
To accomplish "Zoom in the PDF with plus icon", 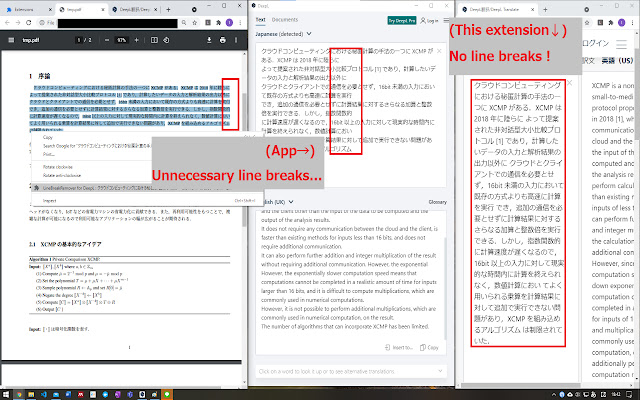I will click(136, 40).
